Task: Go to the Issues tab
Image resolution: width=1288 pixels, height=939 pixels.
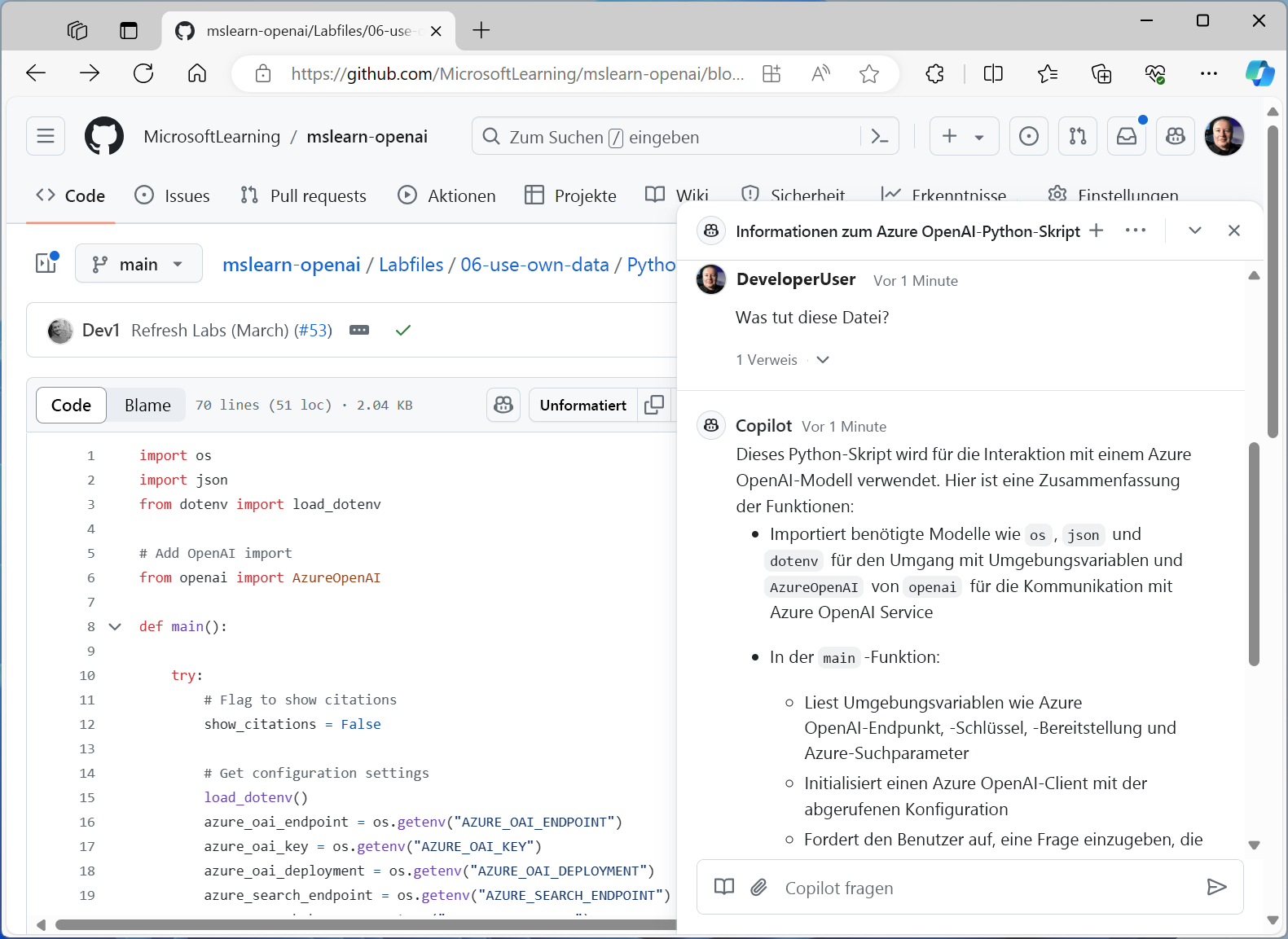Action: coord(172,195)
